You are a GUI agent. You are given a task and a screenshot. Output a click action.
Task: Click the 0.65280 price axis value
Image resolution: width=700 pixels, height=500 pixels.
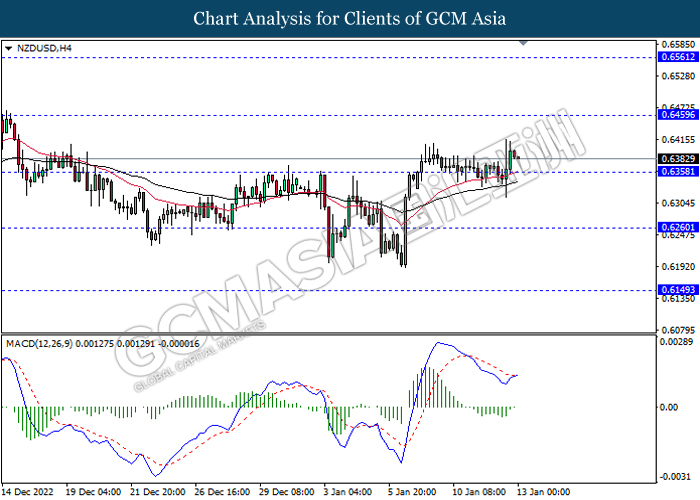678,76
